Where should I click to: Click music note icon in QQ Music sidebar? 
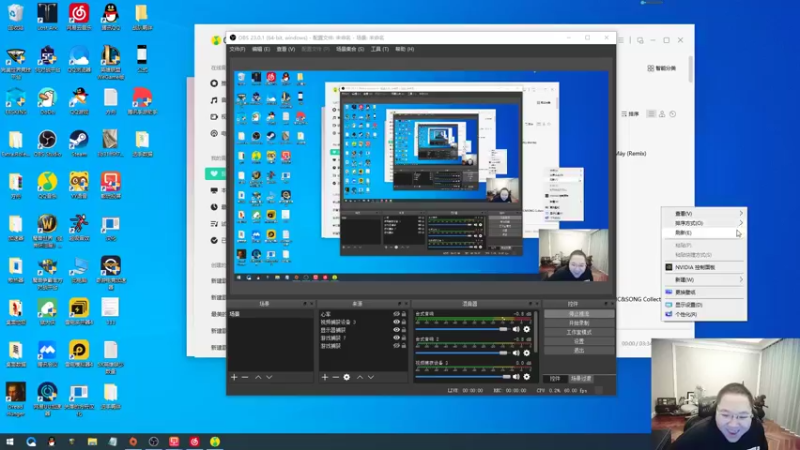pyautogui.click(x=214, y=100)
